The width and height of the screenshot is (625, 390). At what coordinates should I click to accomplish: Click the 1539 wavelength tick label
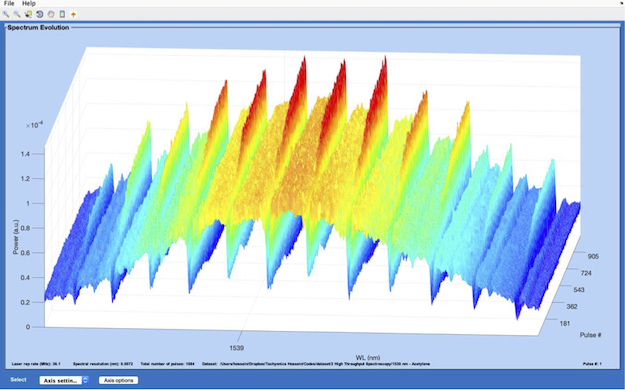236,348
